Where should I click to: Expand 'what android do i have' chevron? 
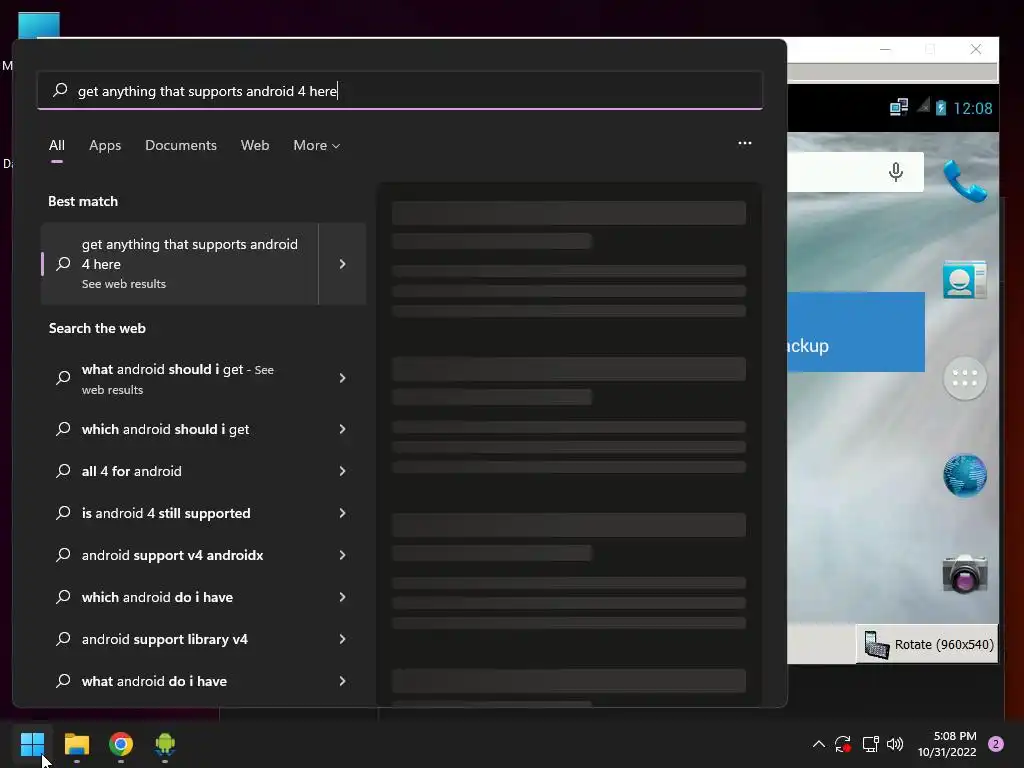pos(342,681)
